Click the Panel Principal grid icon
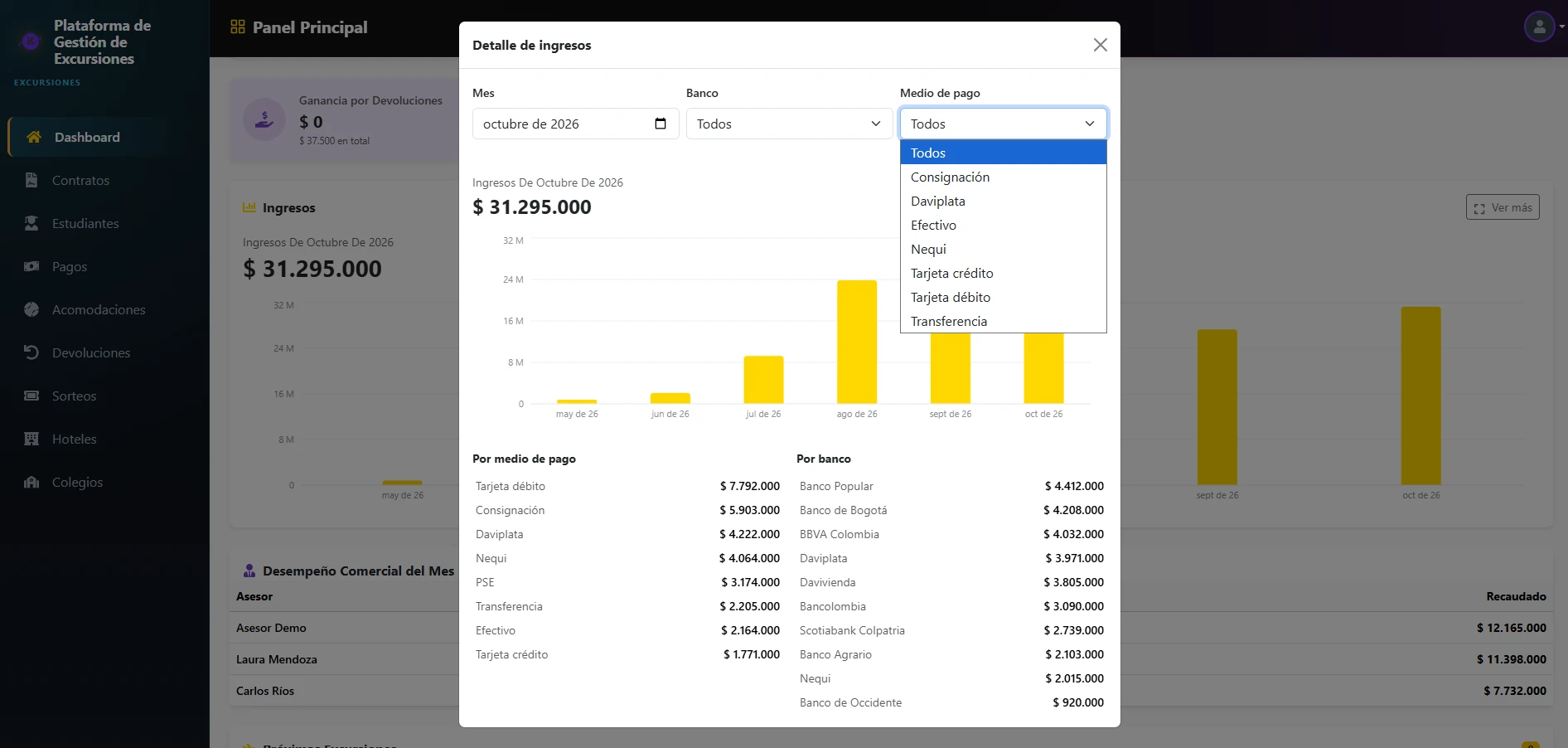Screen dimensions: 1568x748 click(x=238, y=27)
